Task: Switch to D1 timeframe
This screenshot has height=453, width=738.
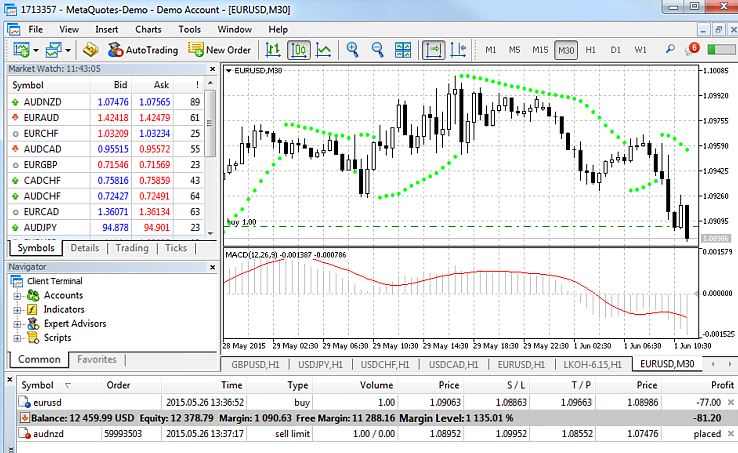Action: [615, 49]
